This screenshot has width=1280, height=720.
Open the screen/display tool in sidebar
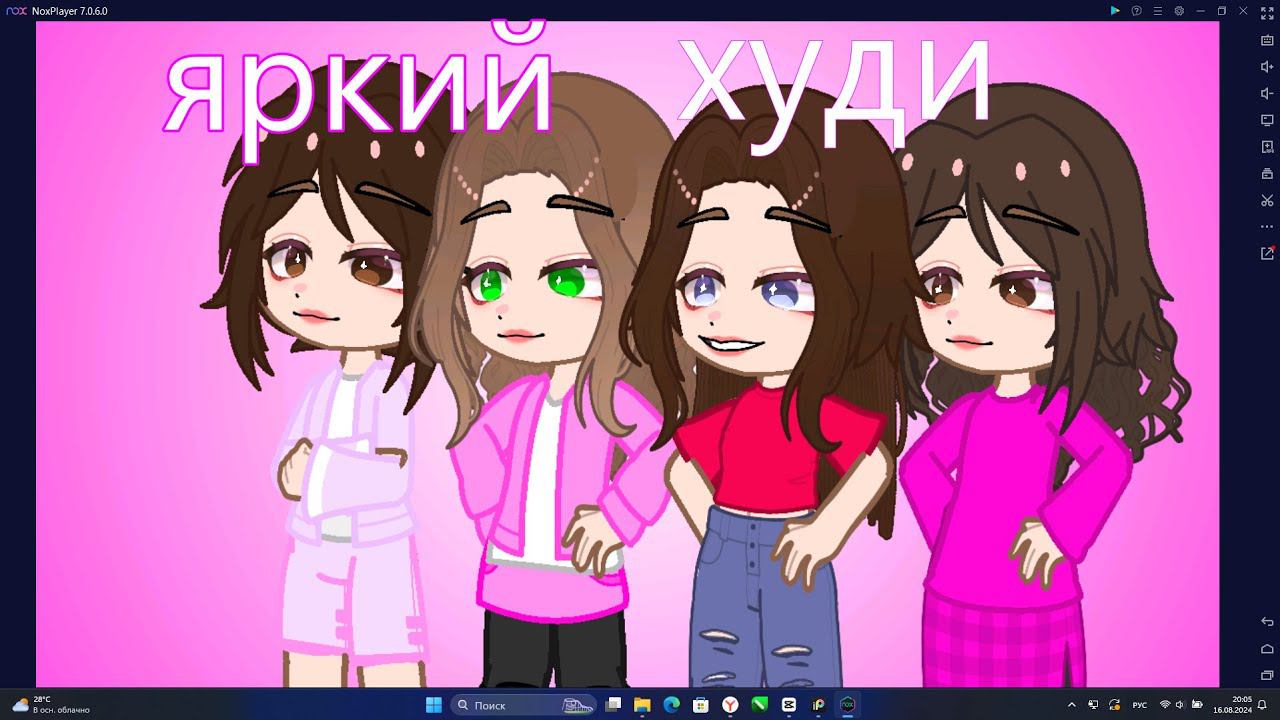1267,120
